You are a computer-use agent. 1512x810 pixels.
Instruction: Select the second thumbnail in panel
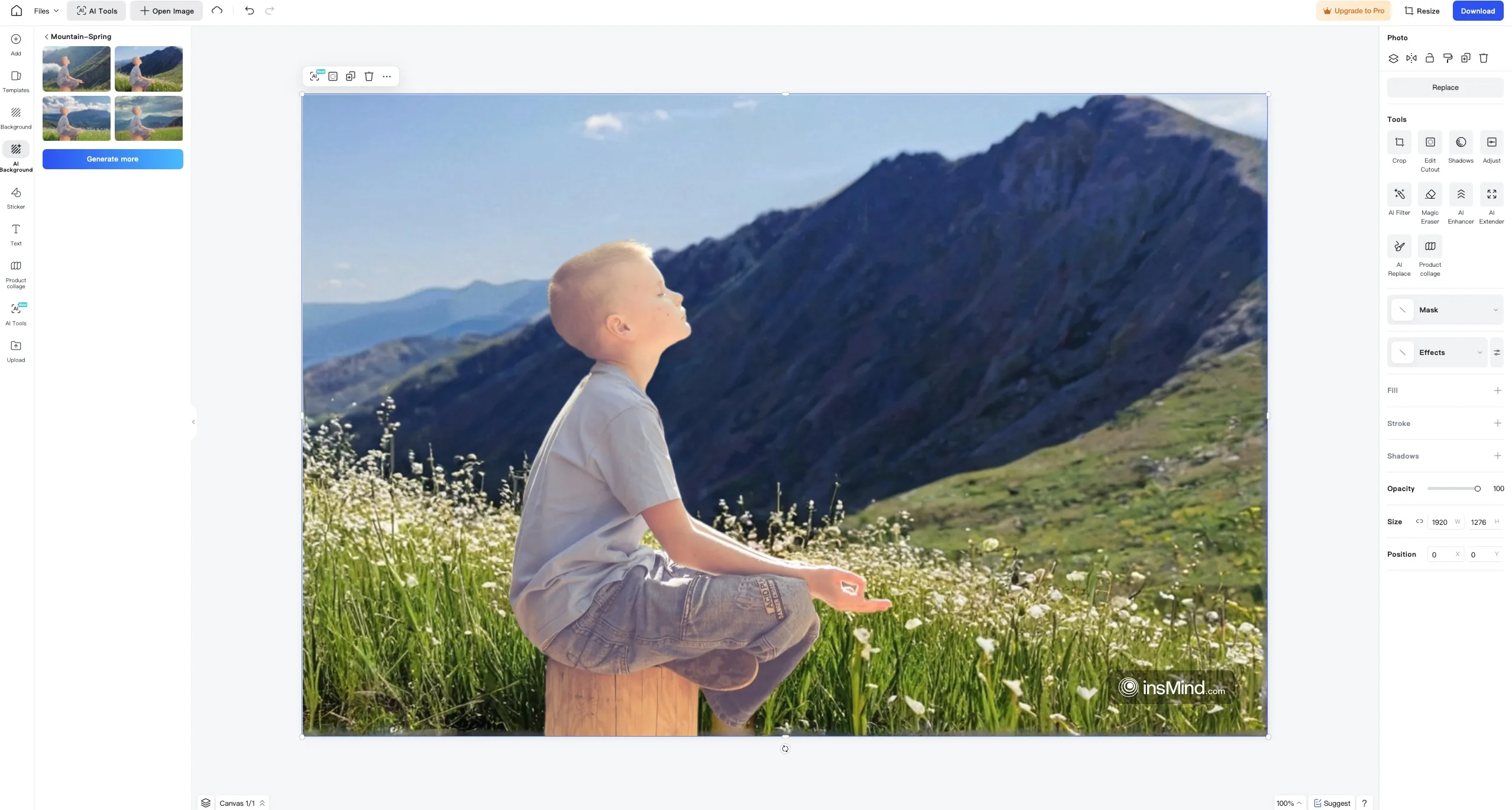(148, 68)
